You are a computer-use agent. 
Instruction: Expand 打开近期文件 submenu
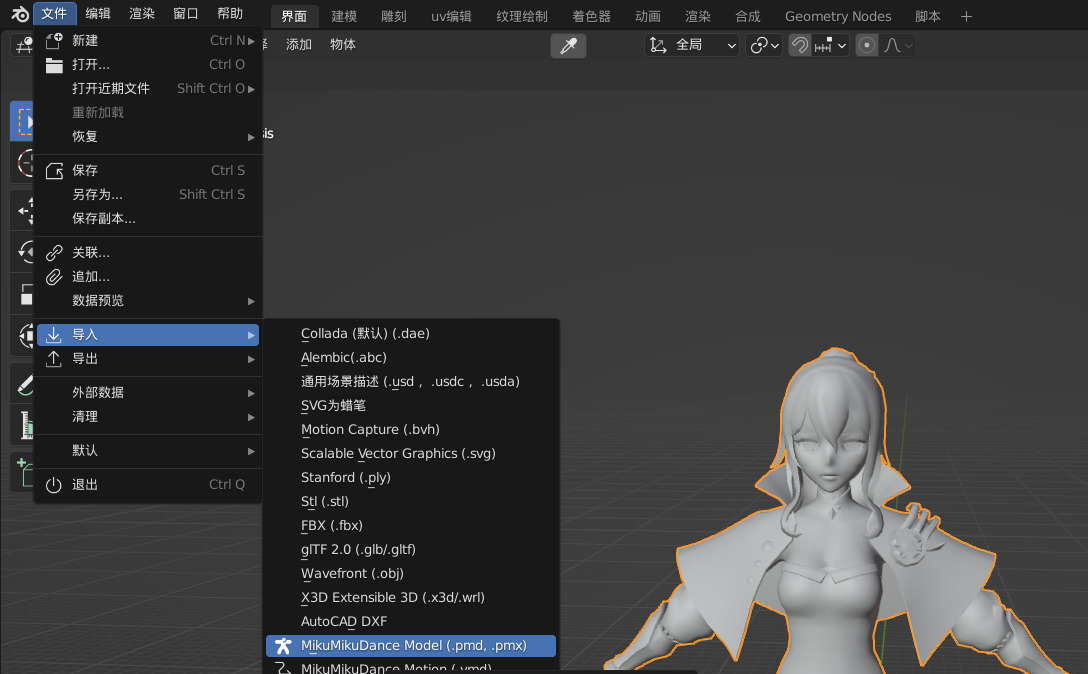pos(148,88)
